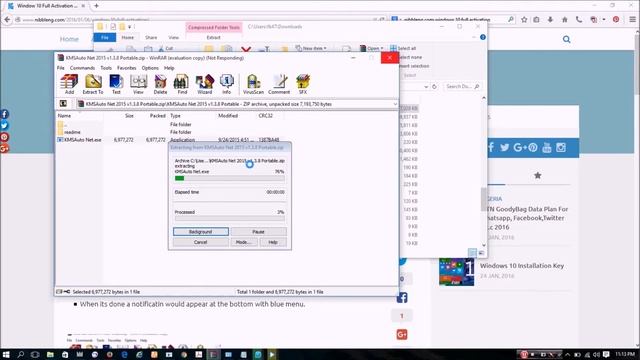Click YouTube icon in blue social bar
Screen dimensions: 640x360
pyautogui.click(x=547, y=147)
